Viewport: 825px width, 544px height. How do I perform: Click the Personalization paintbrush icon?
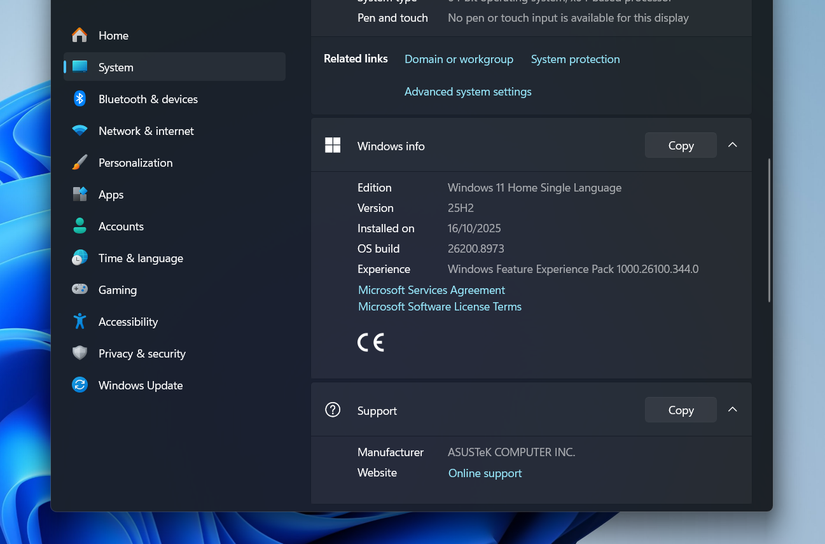pos(79,162)
